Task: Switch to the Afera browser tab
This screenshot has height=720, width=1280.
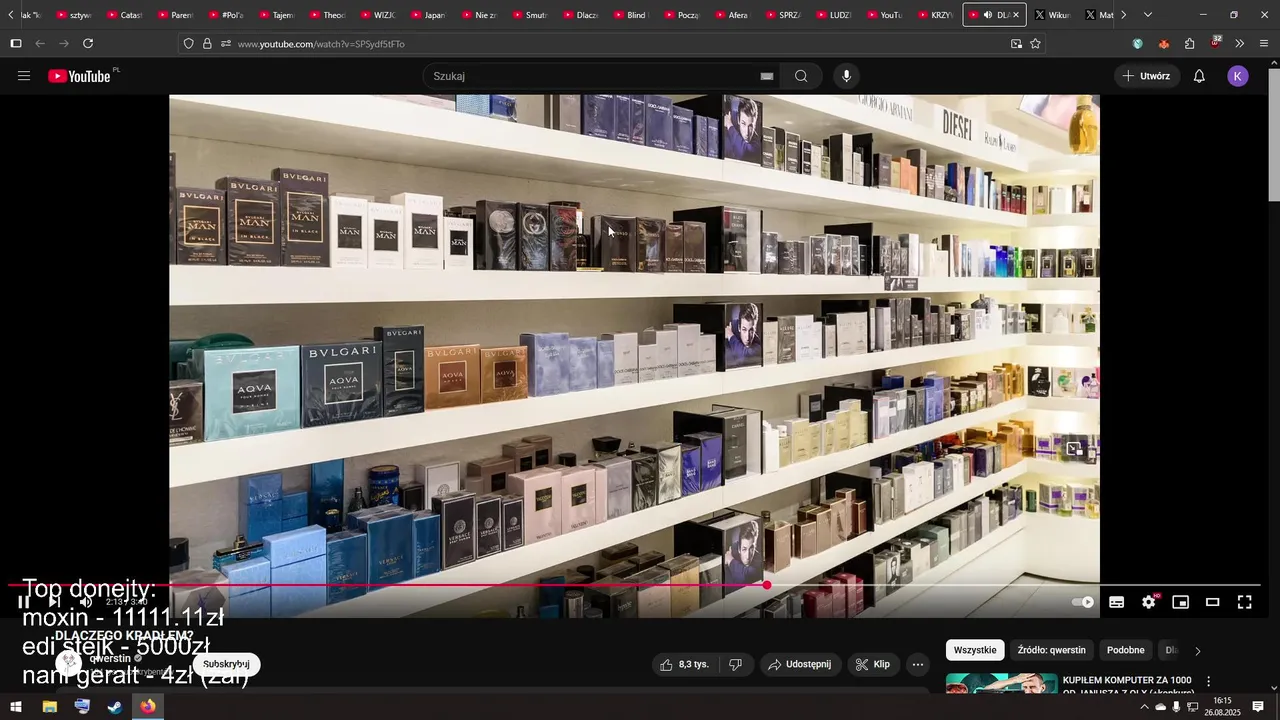Action: pos(733,15)
